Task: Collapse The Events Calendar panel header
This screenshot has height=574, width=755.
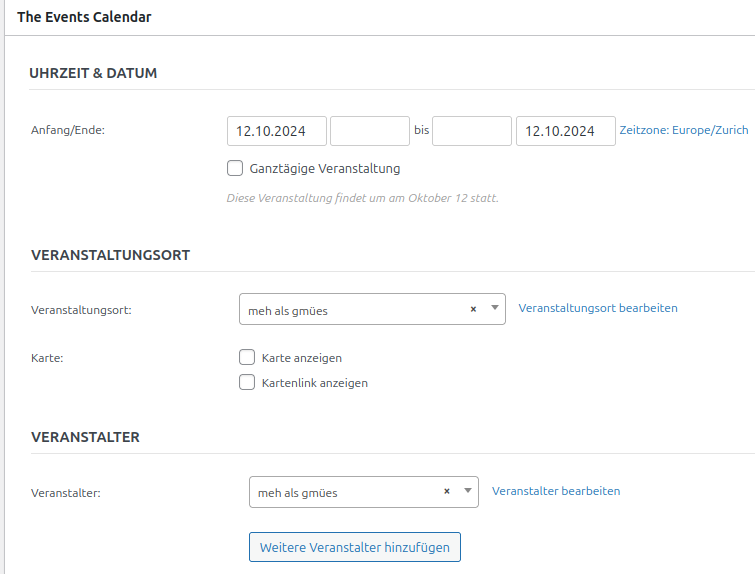Action: pos(84,17)
